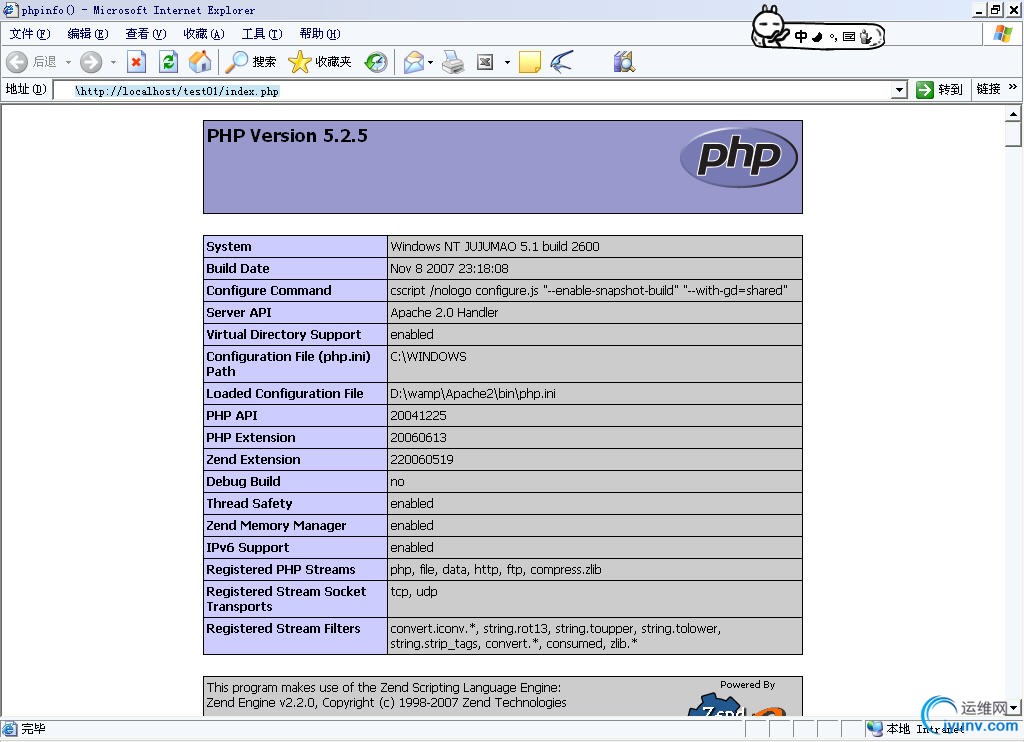Image resolution: width=1024 pixels, height=742 pixels.
Task: Click the vertical scrollbar down arrow
Action: point(1013,708)
